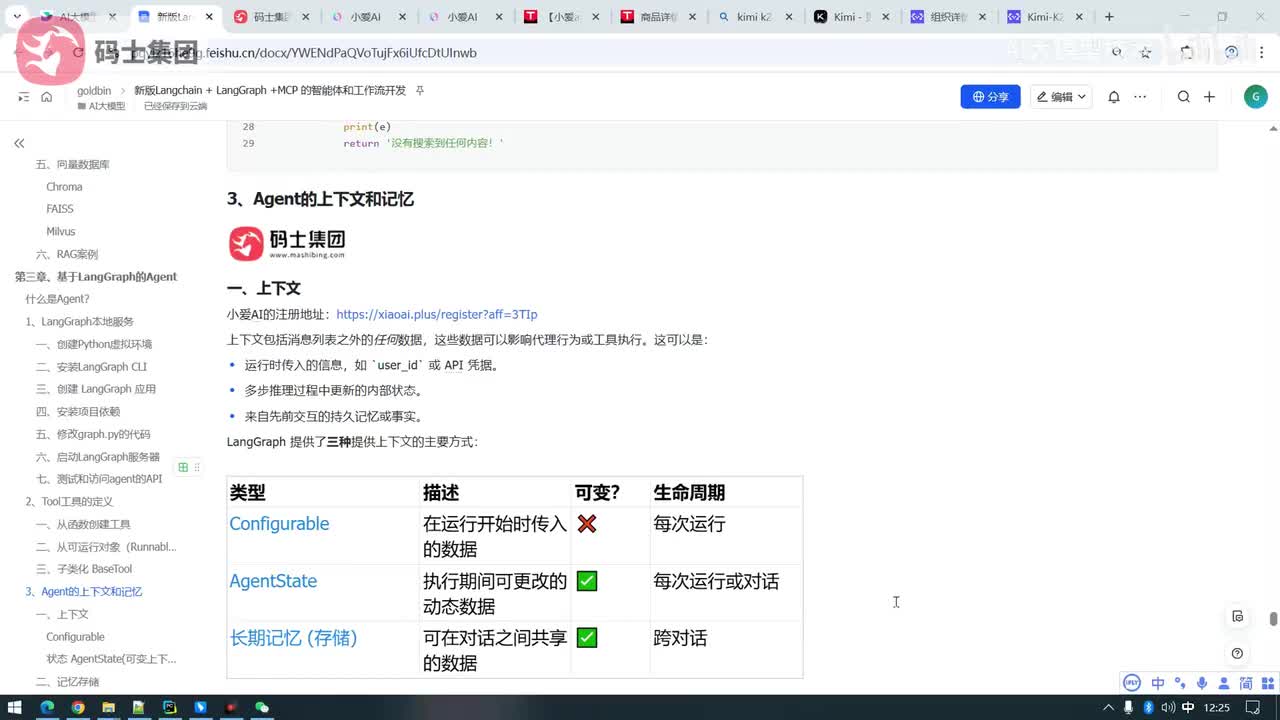Click the bookmark star in address bar

click(1146, 53)
